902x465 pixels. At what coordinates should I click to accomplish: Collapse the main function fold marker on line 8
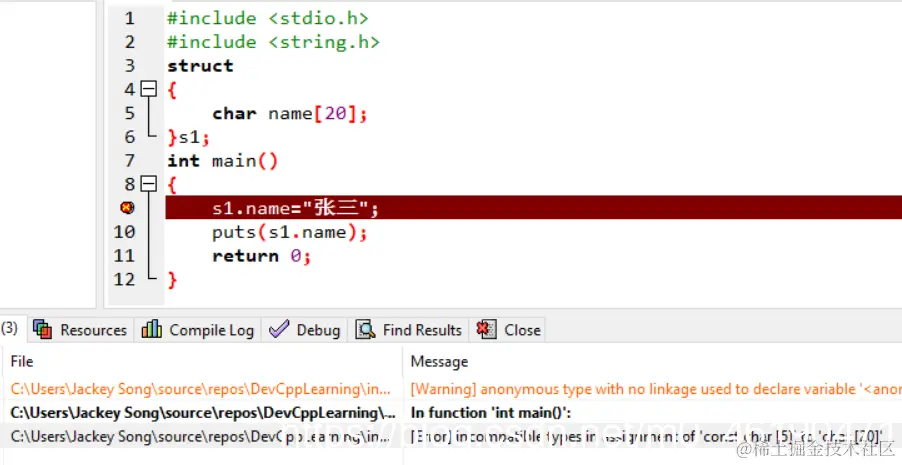point(149,184)
